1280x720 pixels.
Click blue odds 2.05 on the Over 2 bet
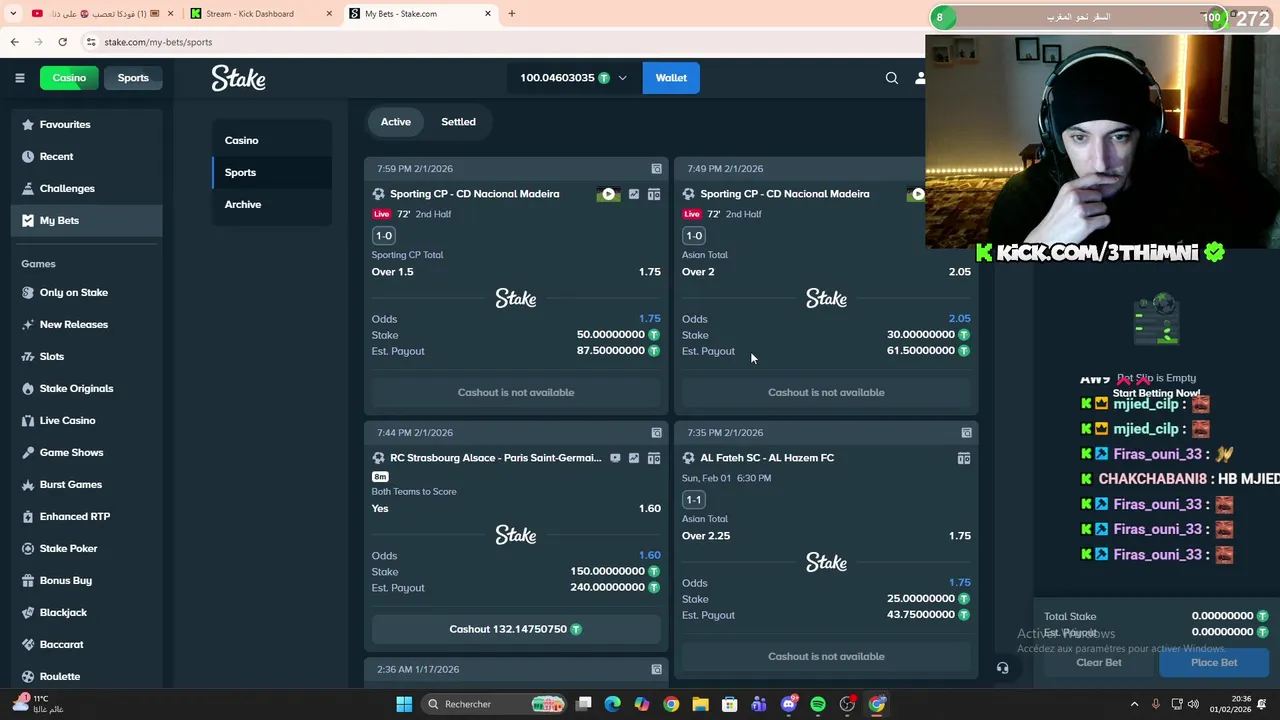point(959,319)
